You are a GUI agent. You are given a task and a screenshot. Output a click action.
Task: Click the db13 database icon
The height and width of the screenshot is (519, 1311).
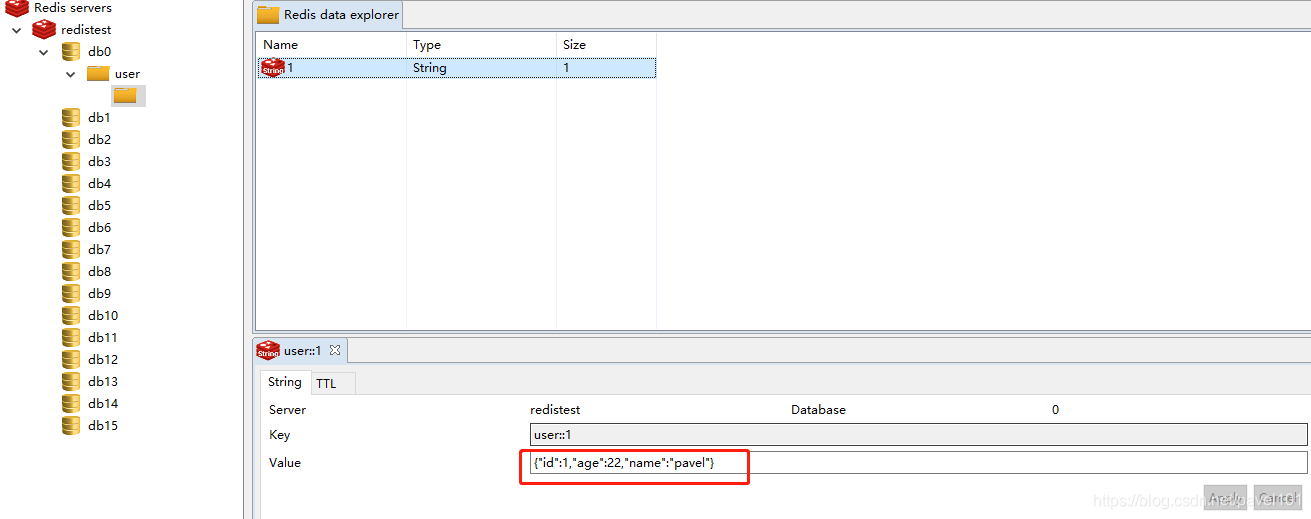[71, 381]
